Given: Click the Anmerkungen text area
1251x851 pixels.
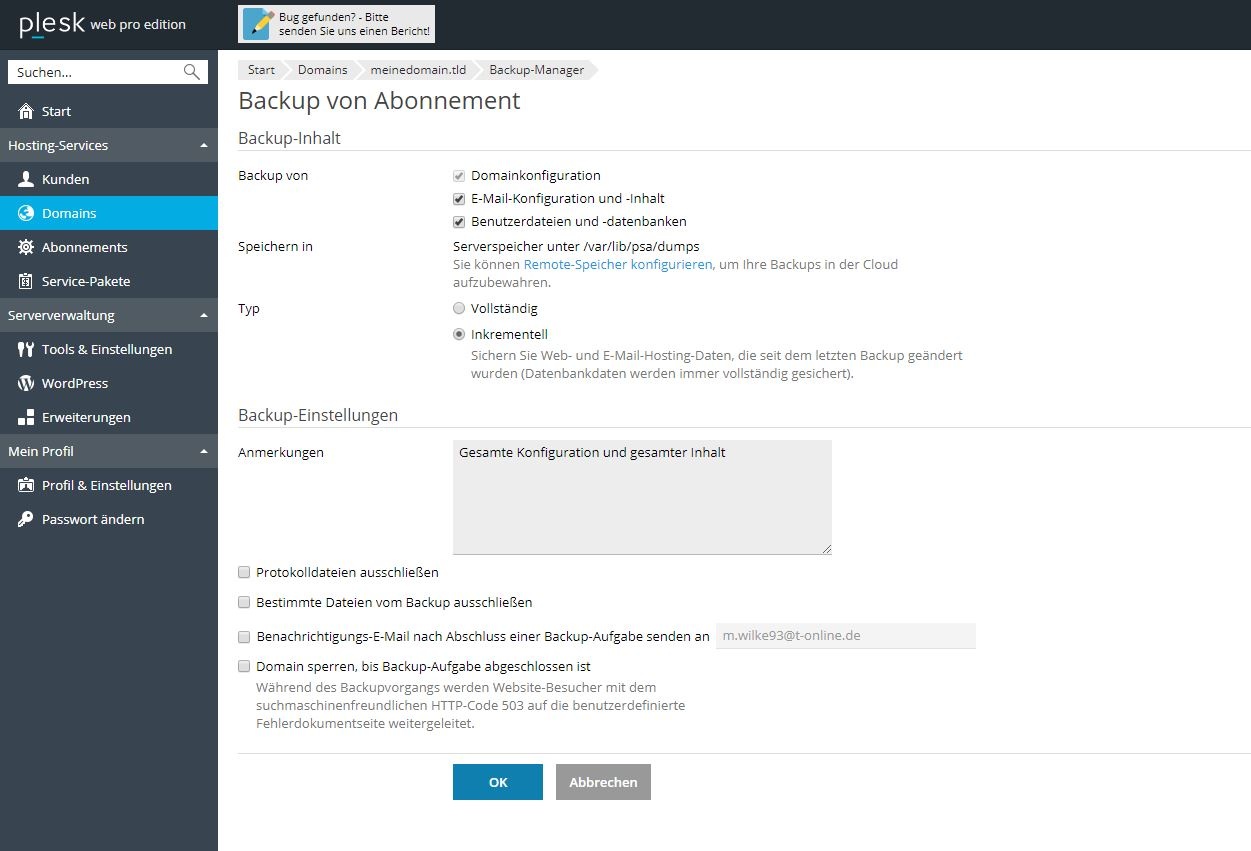Looking at the screenshot, I should click(642, 497).
